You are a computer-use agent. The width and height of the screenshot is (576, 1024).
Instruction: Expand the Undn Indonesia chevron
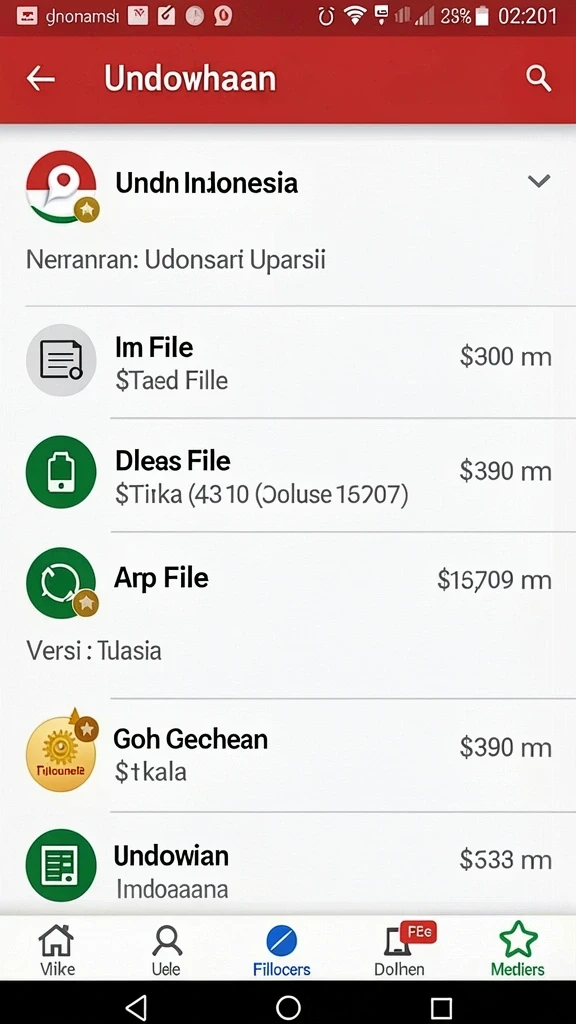click(539, 181)
